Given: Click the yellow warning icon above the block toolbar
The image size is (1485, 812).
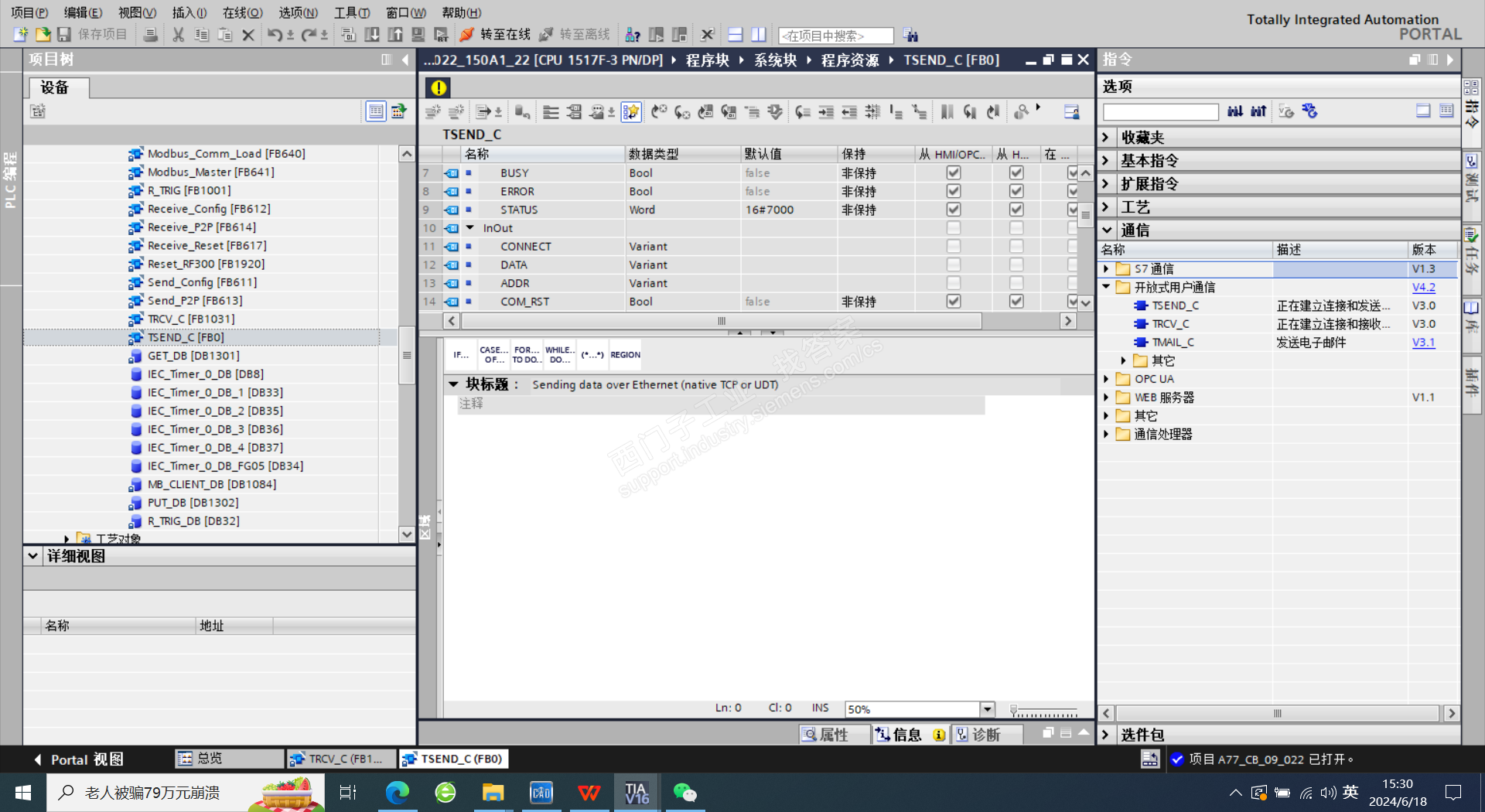Looking at the screenshot, I should pyautogui.click(x=439, y=87).
